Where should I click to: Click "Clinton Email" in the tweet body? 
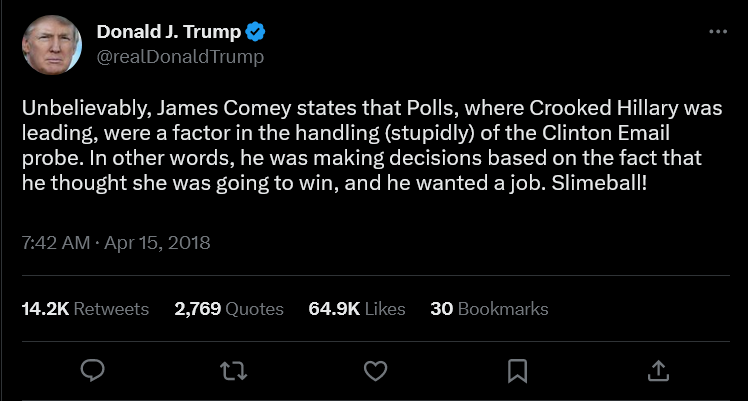(x=603, y=133)
